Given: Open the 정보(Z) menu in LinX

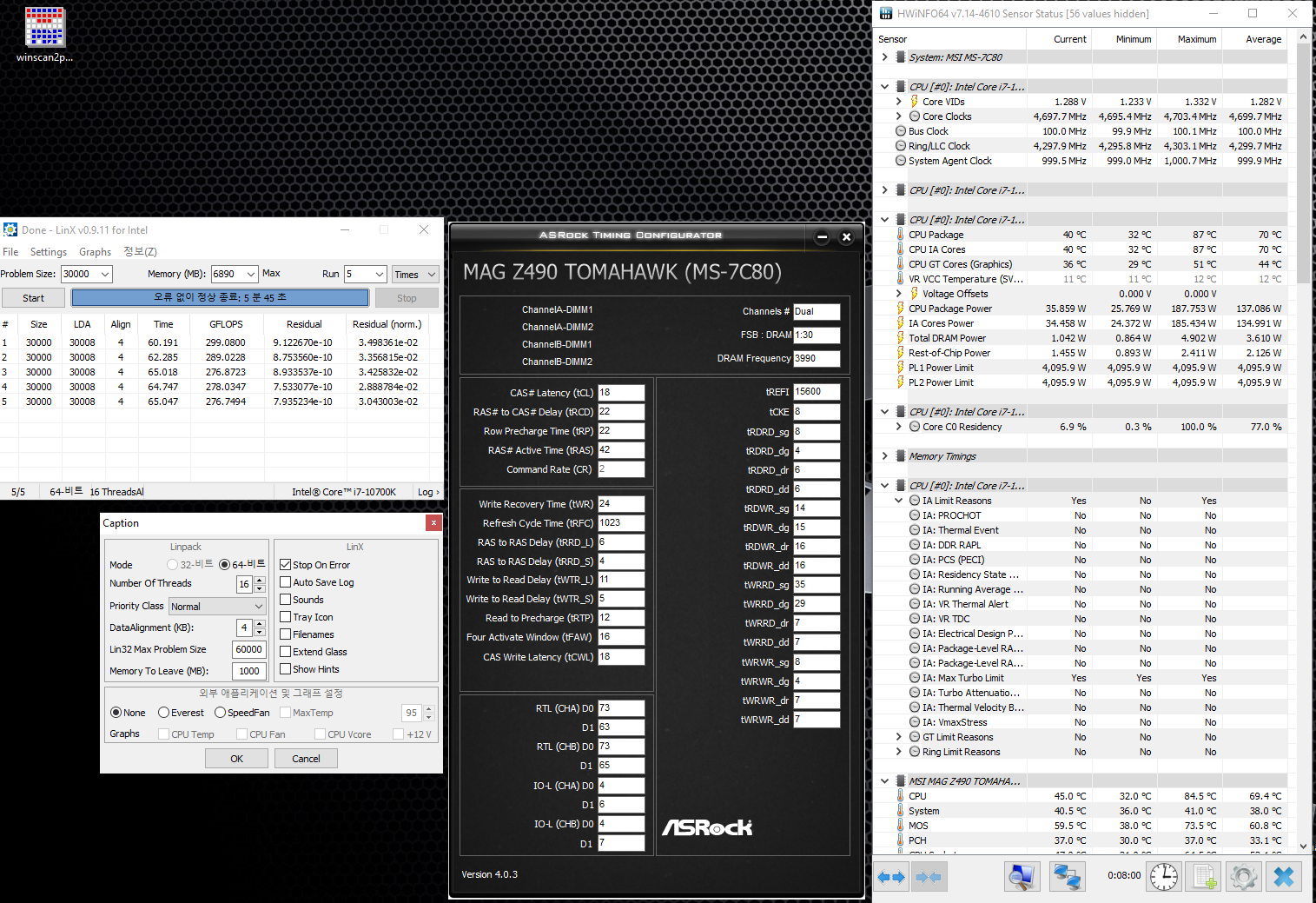Looking at the screenshot, I should [x=140, y=252].
